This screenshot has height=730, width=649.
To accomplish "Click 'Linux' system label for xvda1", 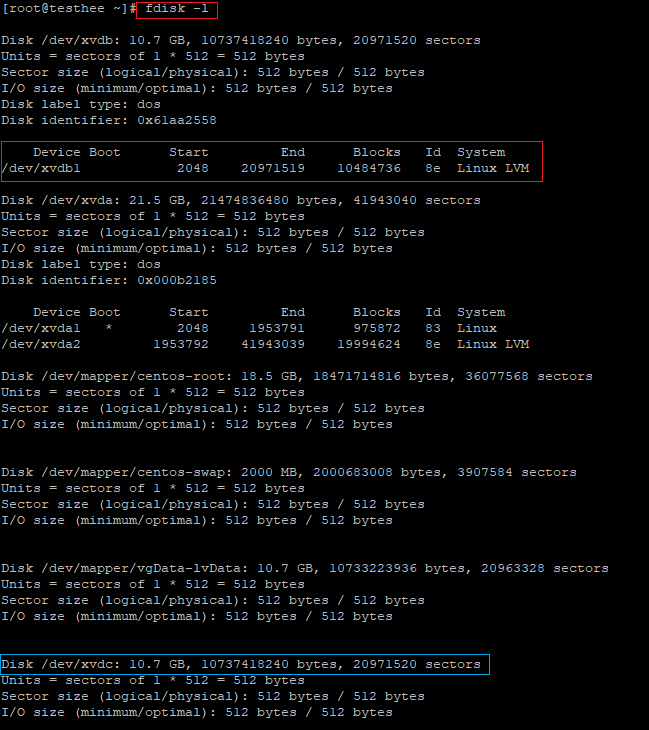I will point(477,329).
